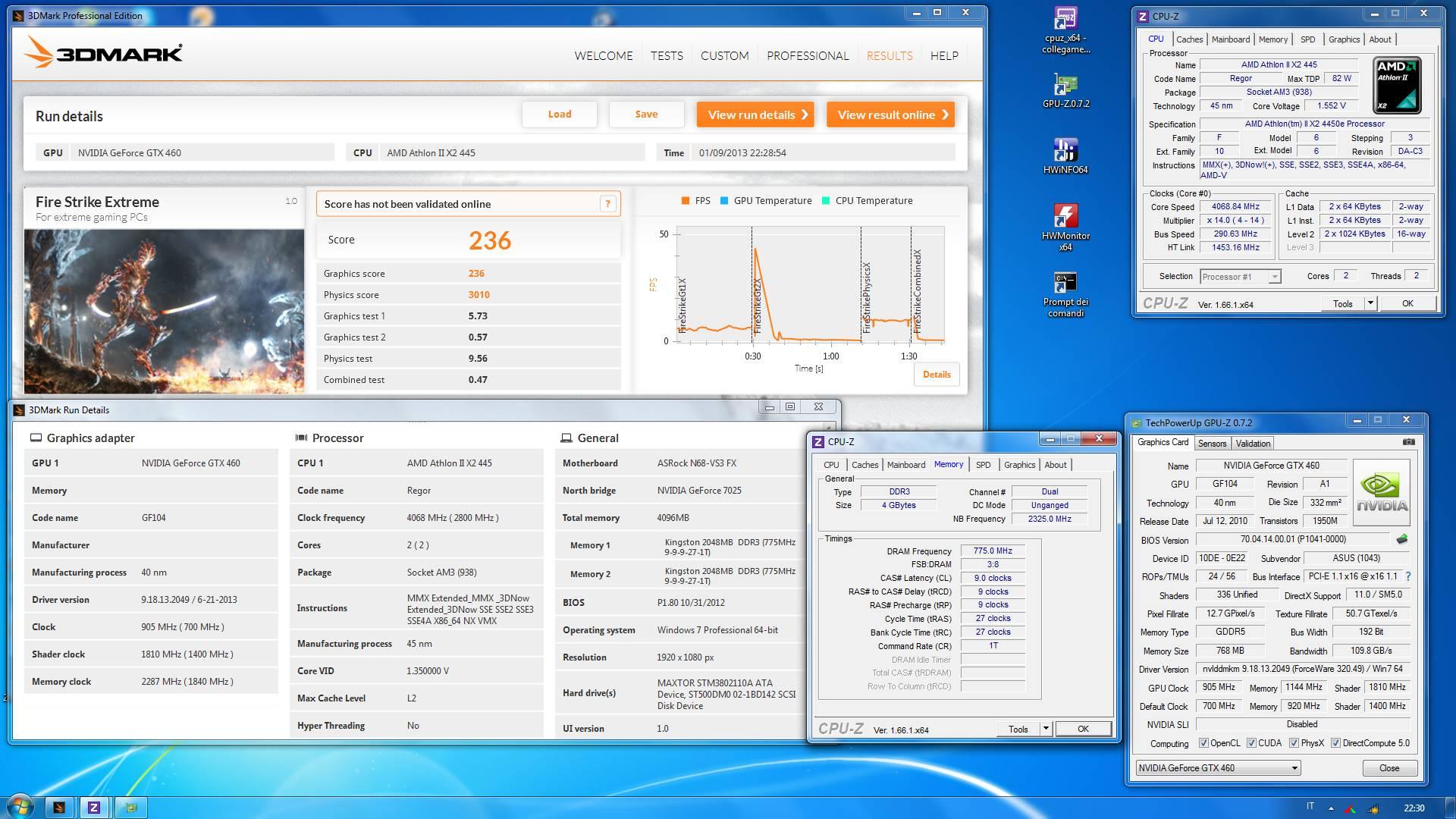This screenshot has width=1456, height=819.
Task: Click the 3DMark logo
Action: click(x=104, y=53)
